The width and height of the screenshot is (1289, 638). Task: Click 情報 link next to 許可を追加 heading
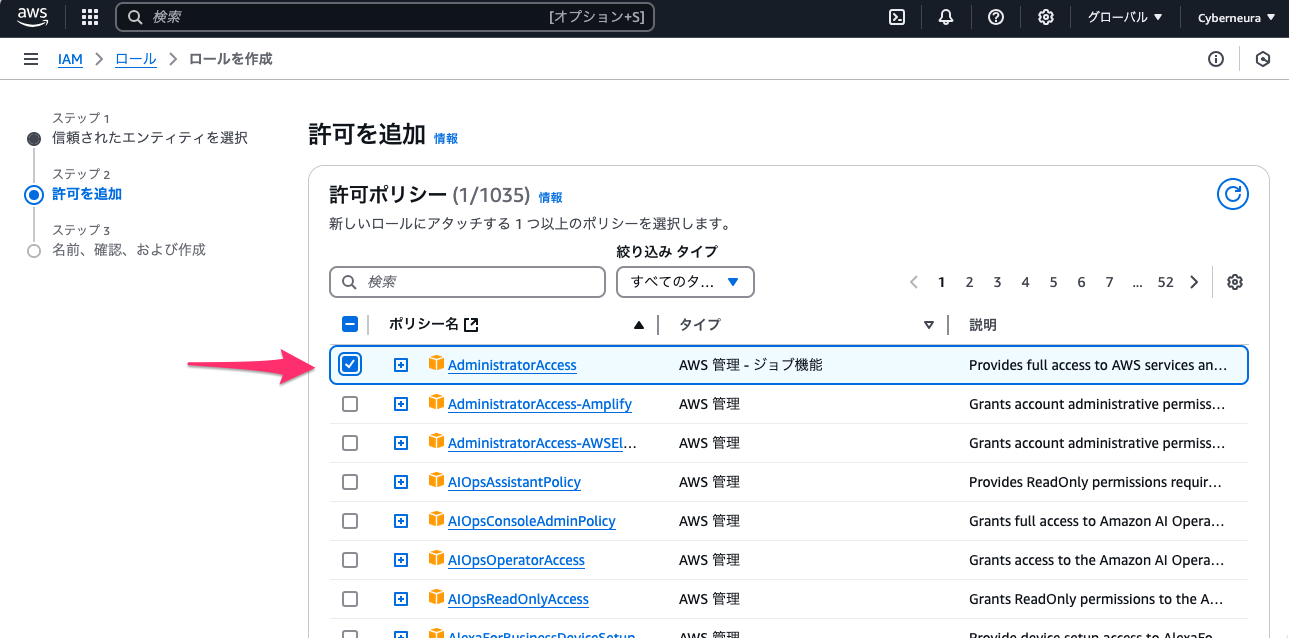point(446,139)
